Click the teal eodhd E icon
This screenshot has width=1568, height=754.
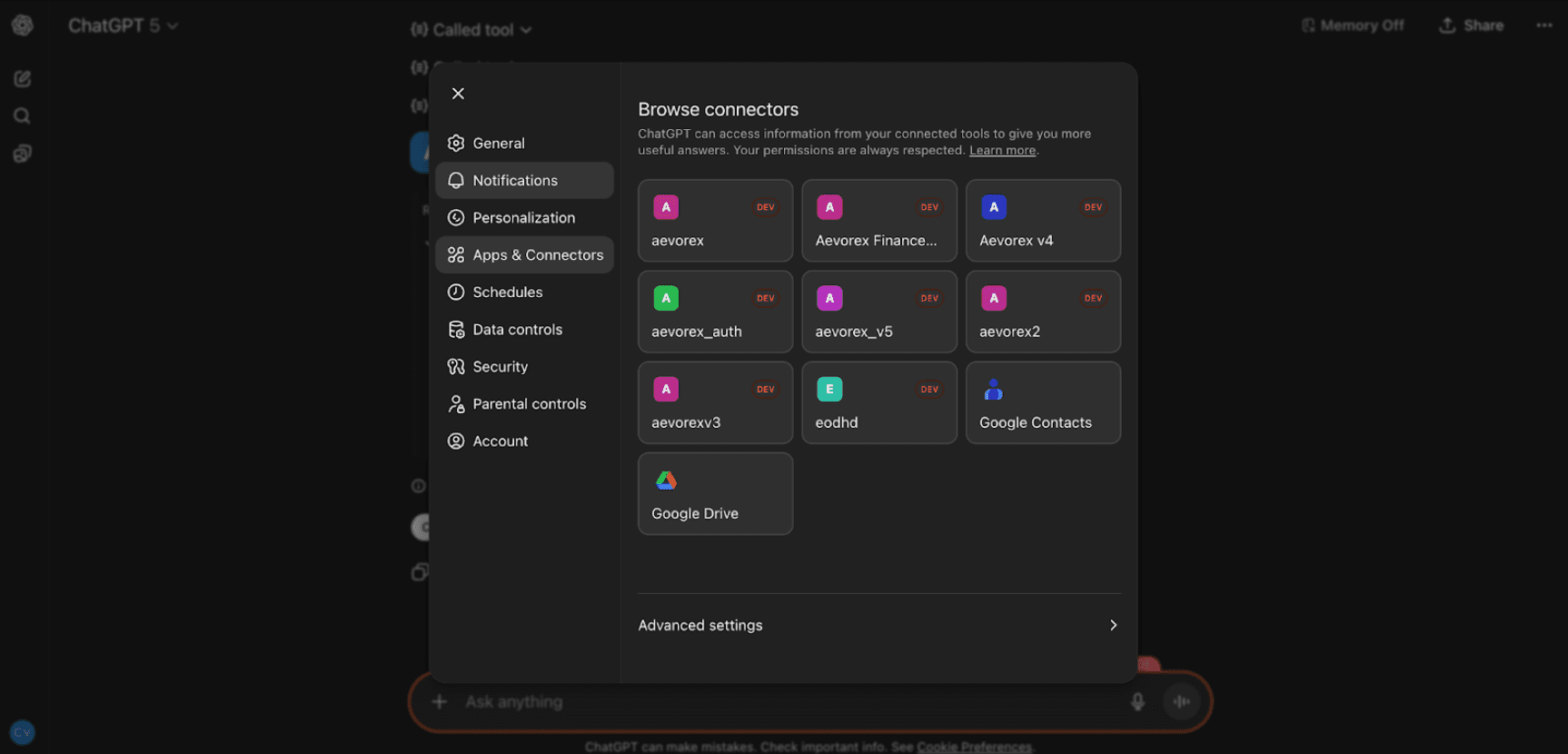coord(829,389)
